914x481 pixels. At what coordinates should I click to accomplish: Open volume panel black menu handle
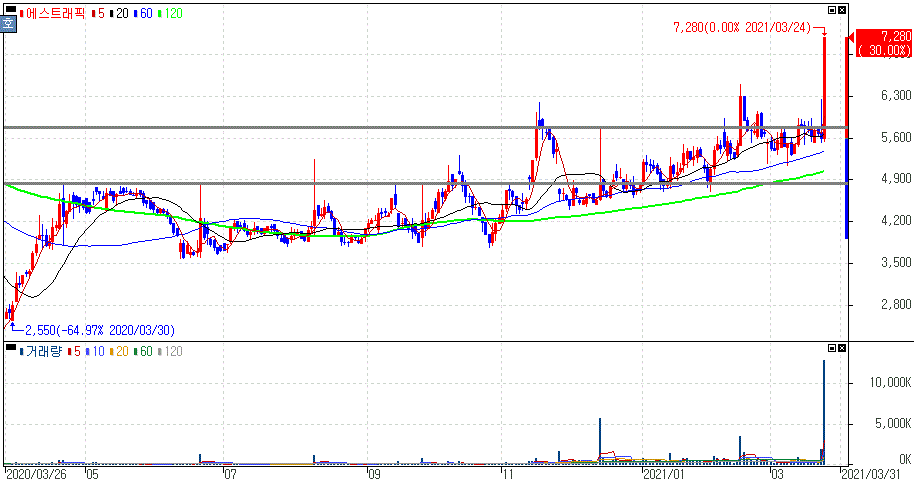[x=10, y=347]
